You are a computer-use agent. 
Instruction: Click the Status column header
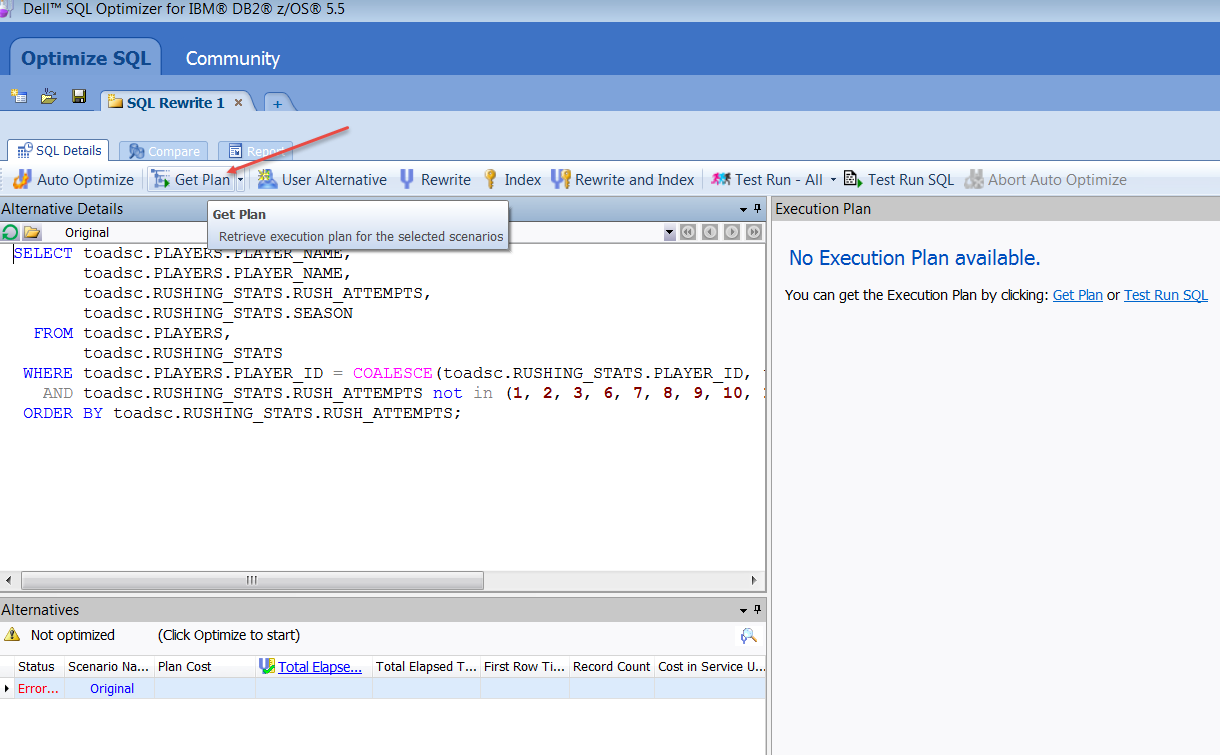click(36, 667)
